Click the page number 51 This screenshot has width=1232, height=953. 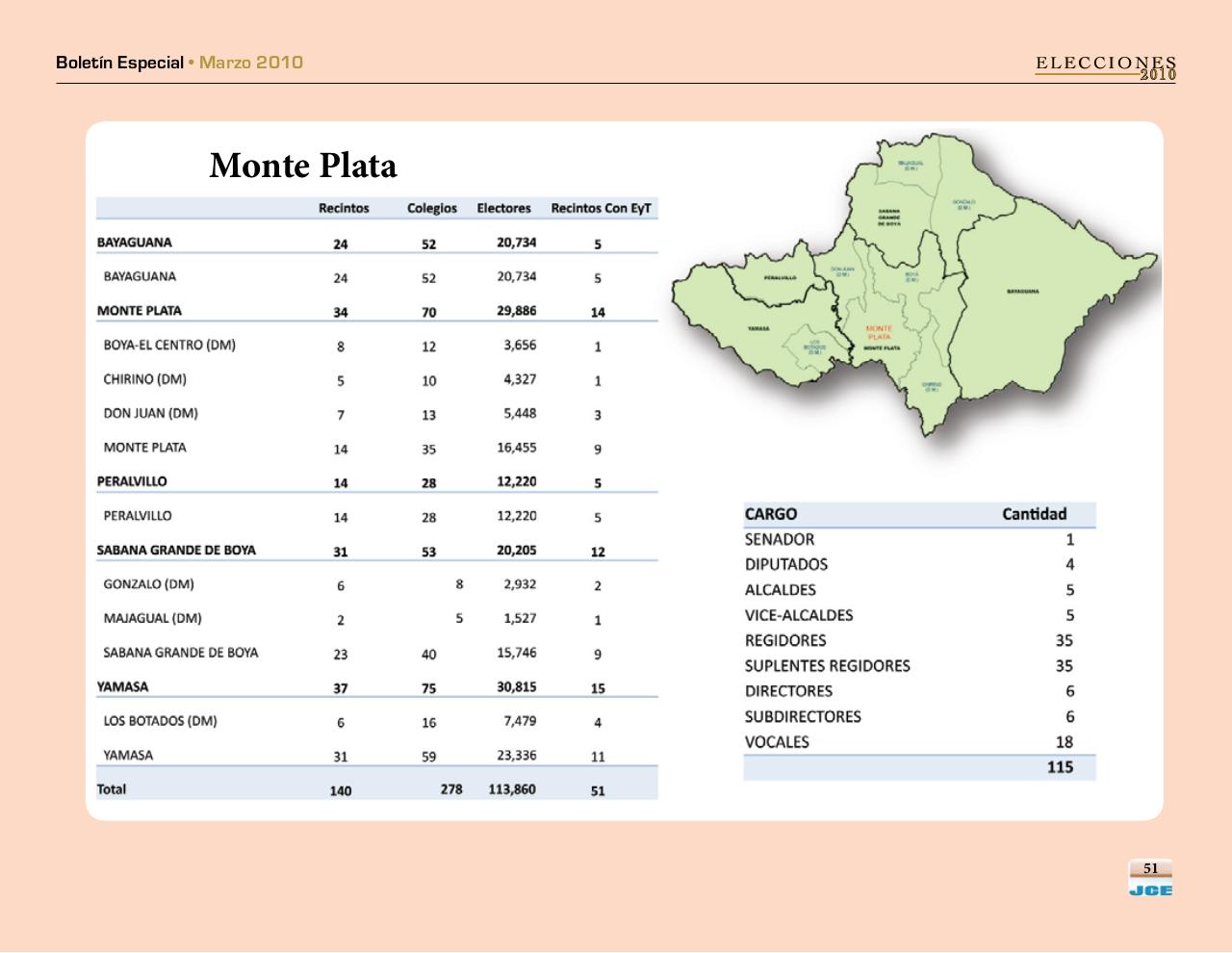[x=1151, y=868]
